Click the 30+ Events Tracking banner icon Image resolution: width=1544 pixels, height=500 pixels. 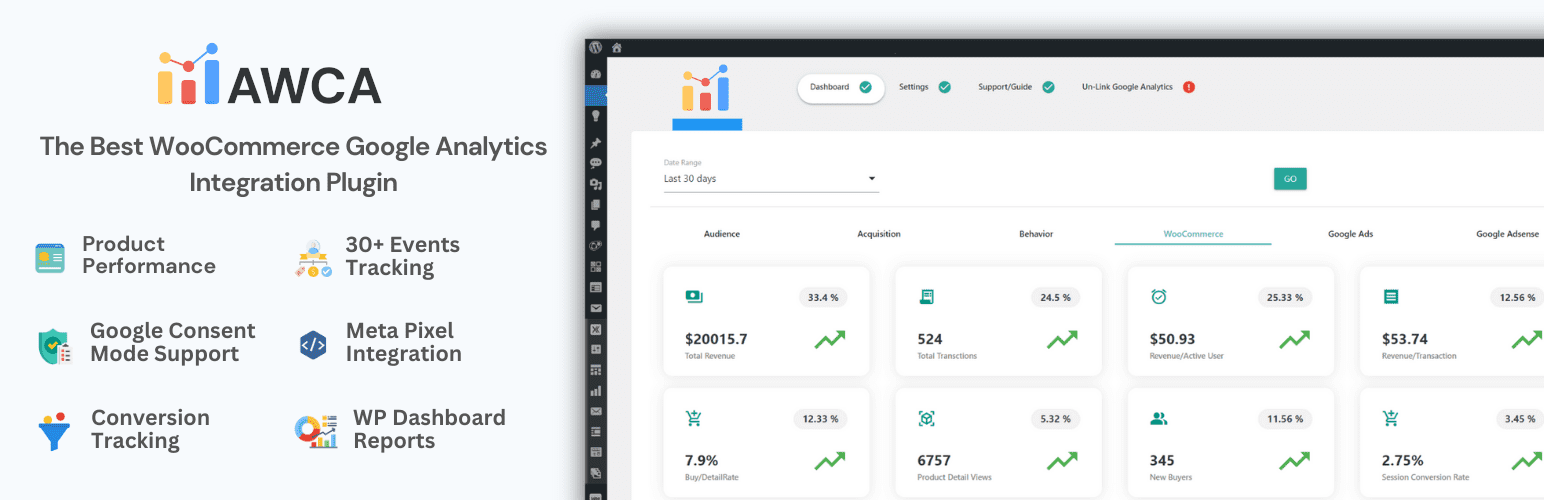[x=315, y=257]
